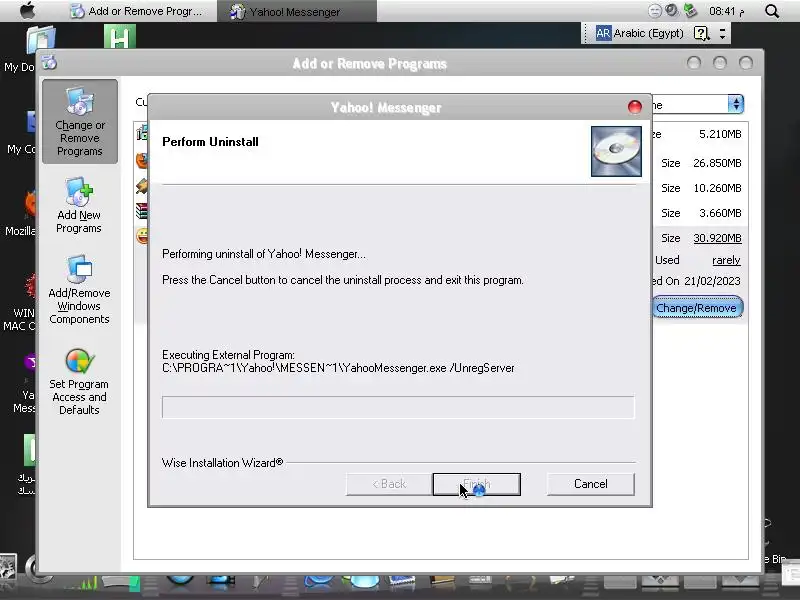Open the Sort by dropdown arrow

(x=735, y=104)
